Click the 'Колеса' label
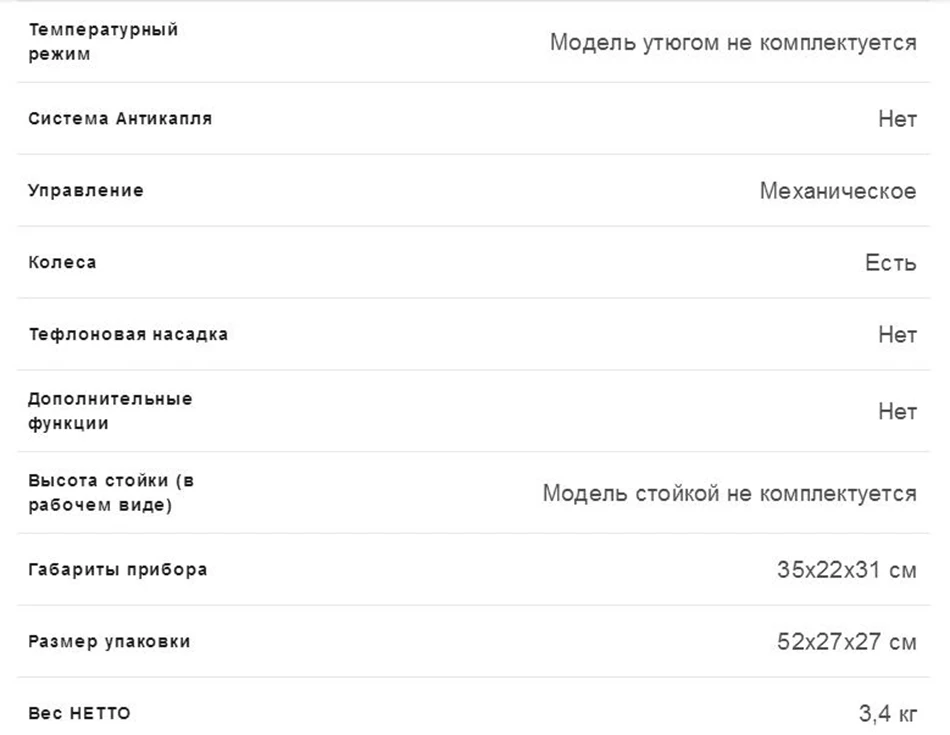This screenshot has height=735, width=950. (62, 262)
